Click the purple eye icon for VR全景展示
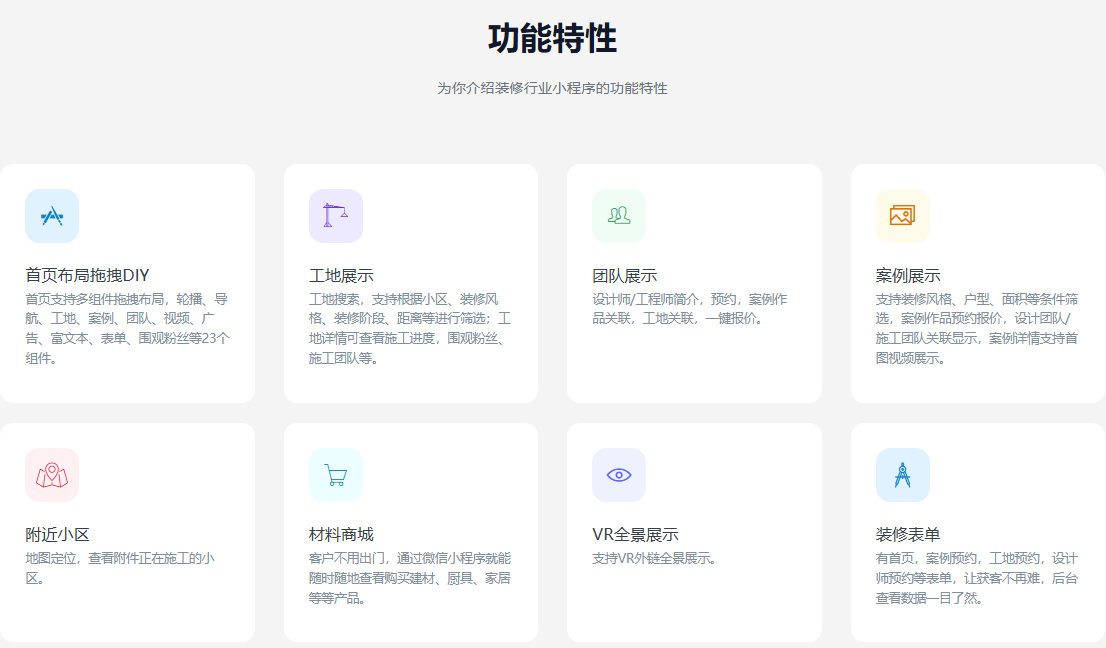 pyautogui.click(x=619, y=475)
